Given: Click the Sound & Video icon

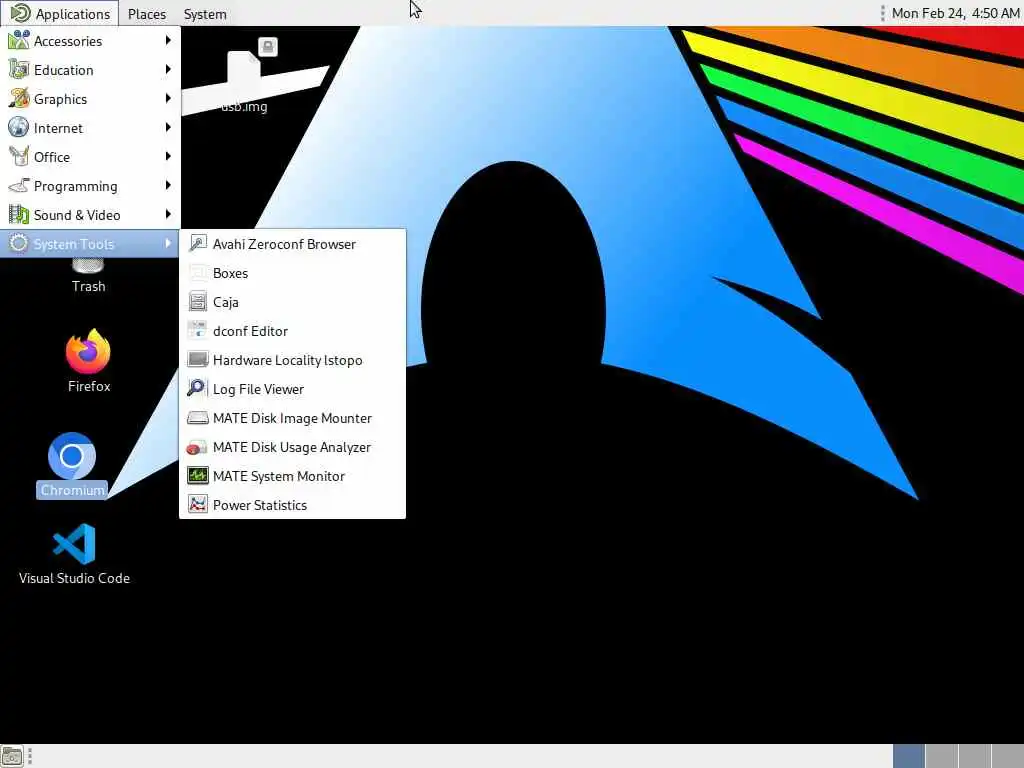Looking at the screenshot, I should tap(19, 214).
